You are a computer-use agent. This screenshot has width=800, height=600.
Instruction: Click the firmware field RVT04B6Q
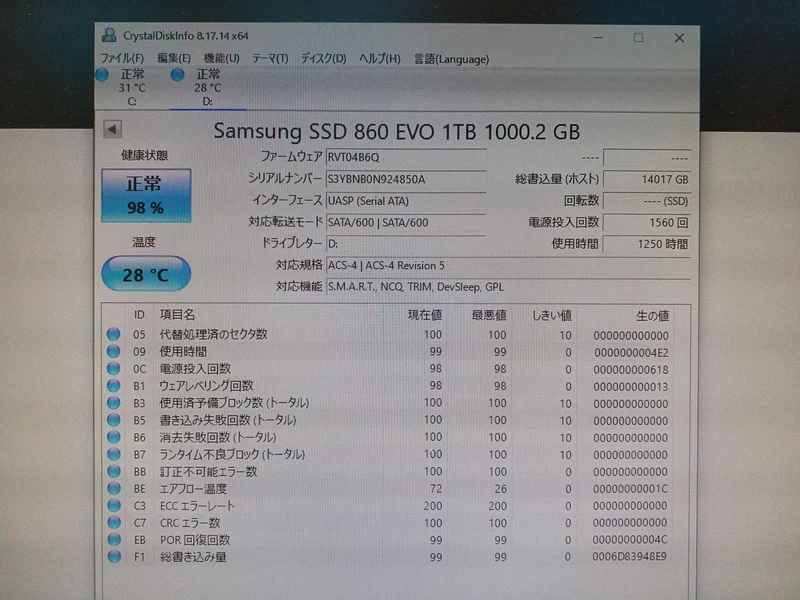click(x=406, y=157)
